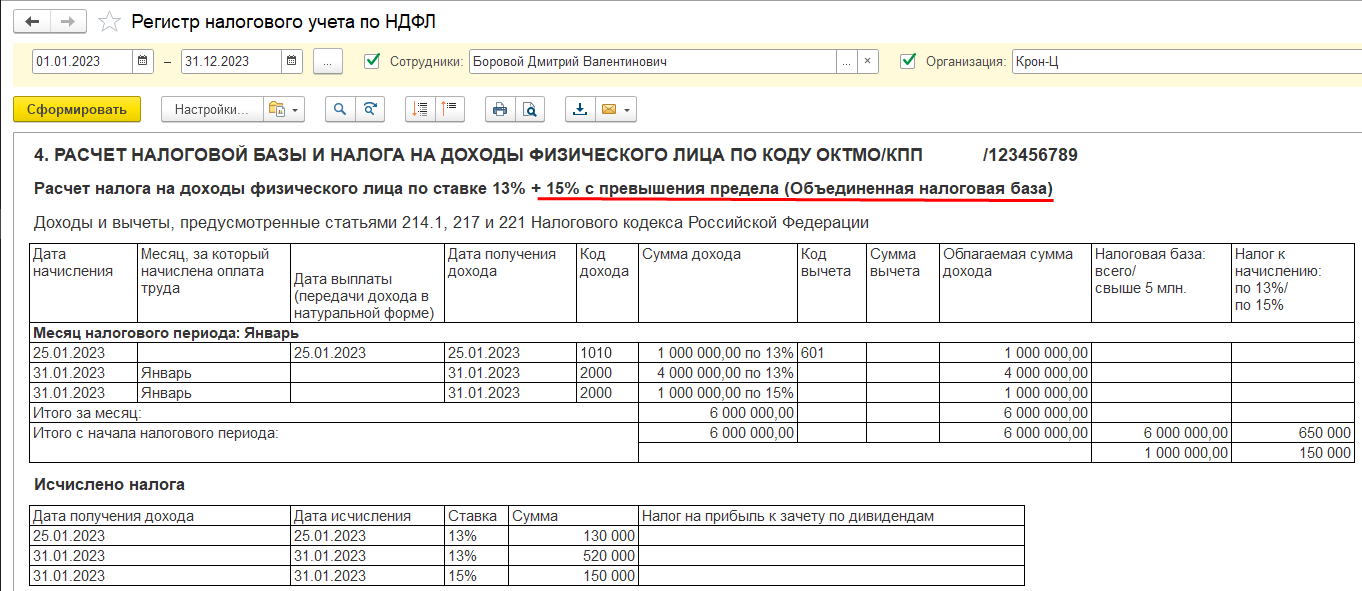The height and width of the screenshot is (591, 1362).
Task: Select tax amount 150 000 in main table
Action: click(1293, 453)
